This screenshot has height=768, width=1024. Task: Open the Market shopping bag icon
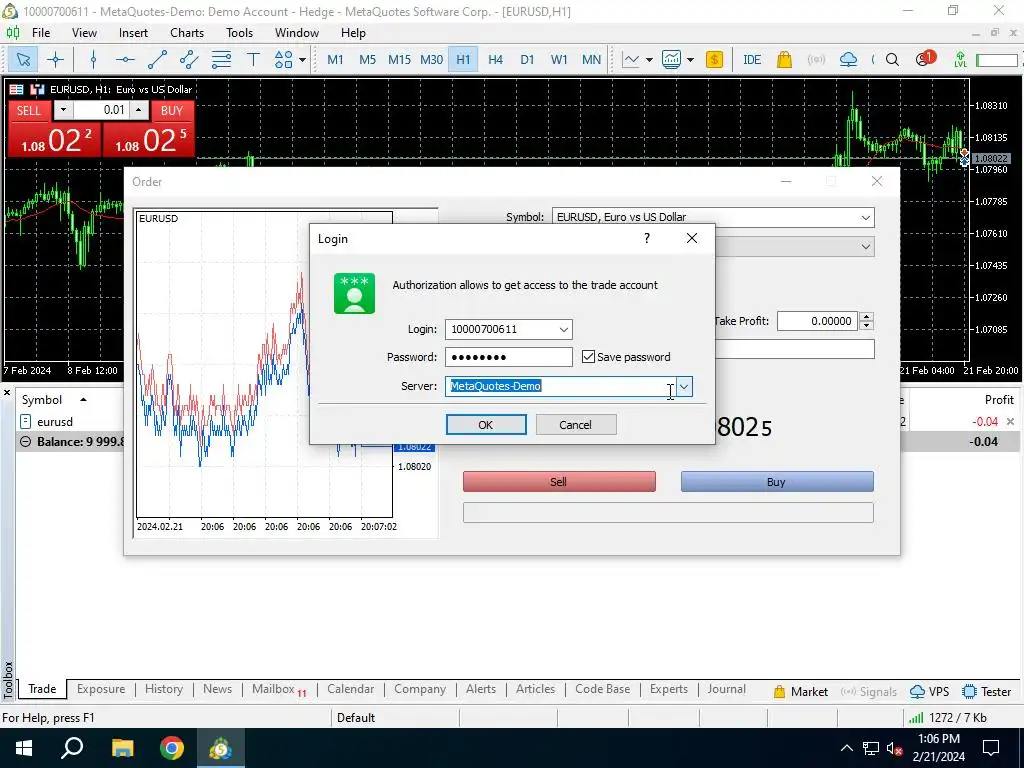tap(784, 60)
